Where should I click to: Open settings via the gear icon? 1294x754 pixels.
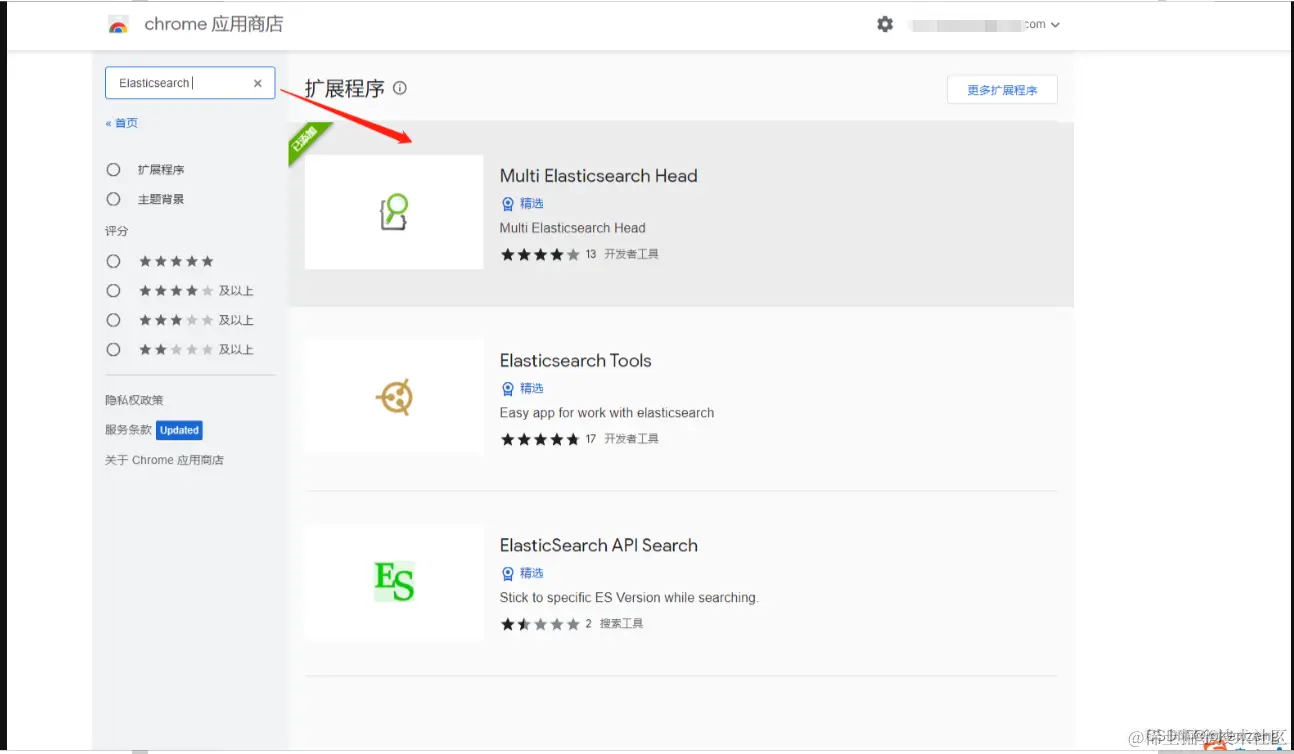click(885, 24)
